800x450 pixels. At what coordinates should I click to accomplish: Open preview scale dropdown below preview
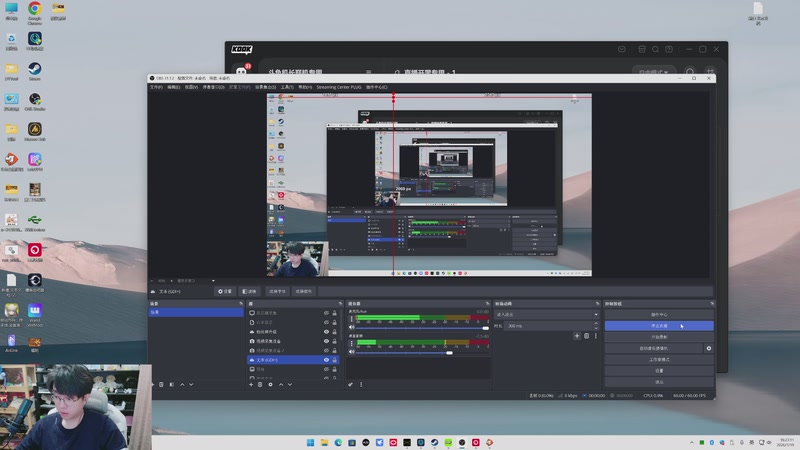coord(213,281)
